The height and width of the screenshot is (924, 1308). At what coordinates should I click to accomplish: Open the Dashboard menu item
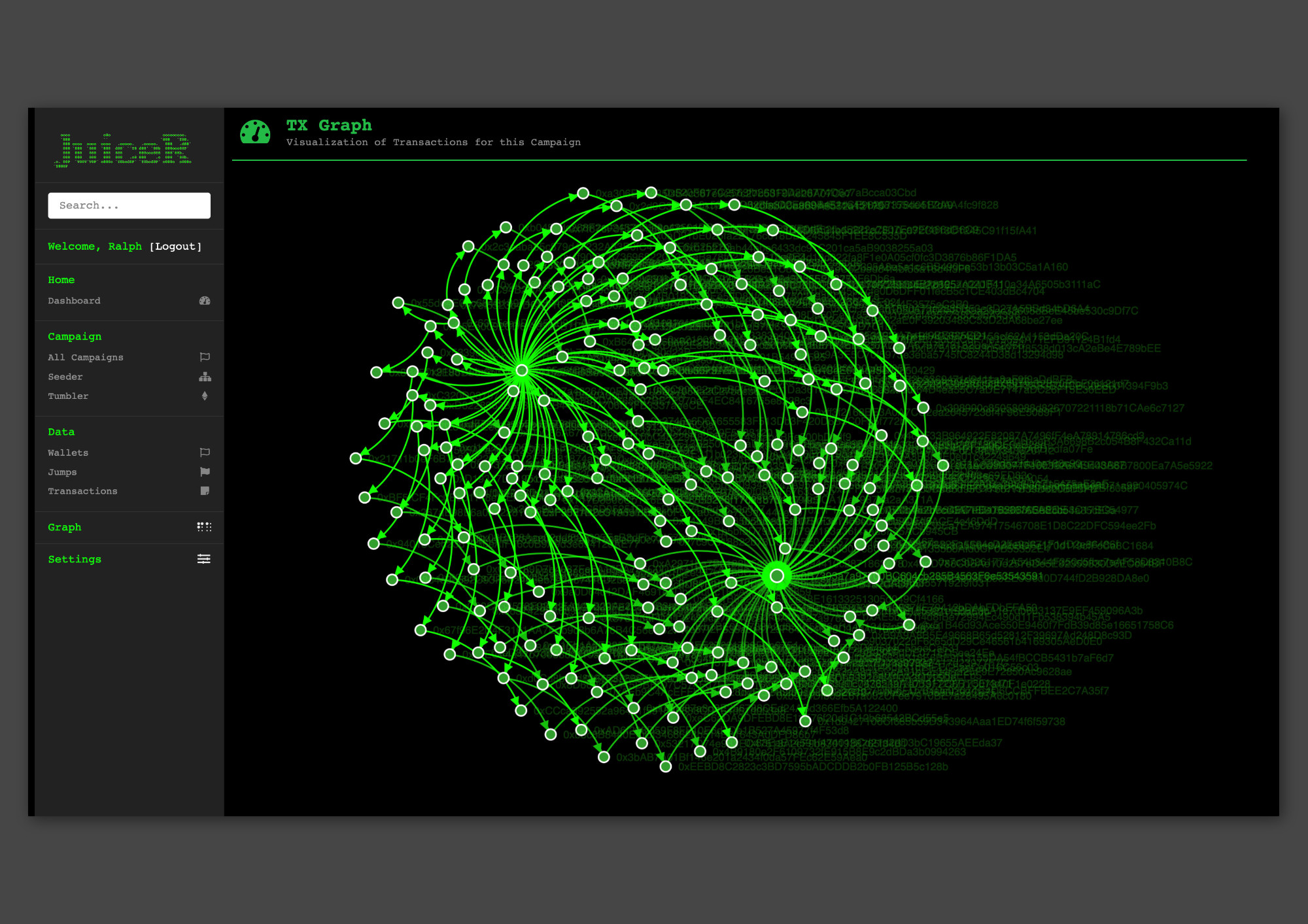click(74, 301)
